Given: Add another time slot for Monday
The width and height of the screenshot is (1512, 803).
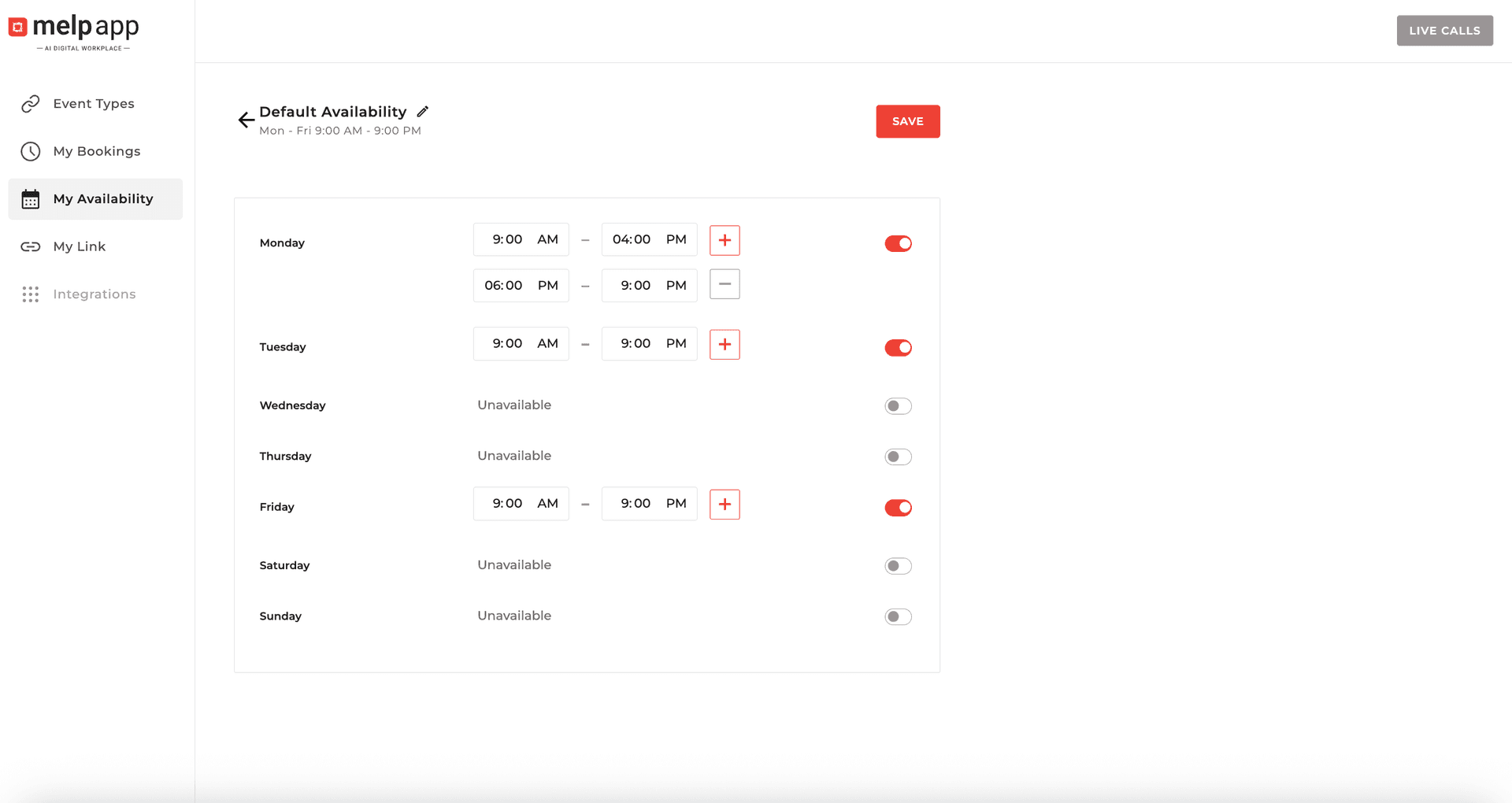Looking at the screenshot, I should [724, 240].
